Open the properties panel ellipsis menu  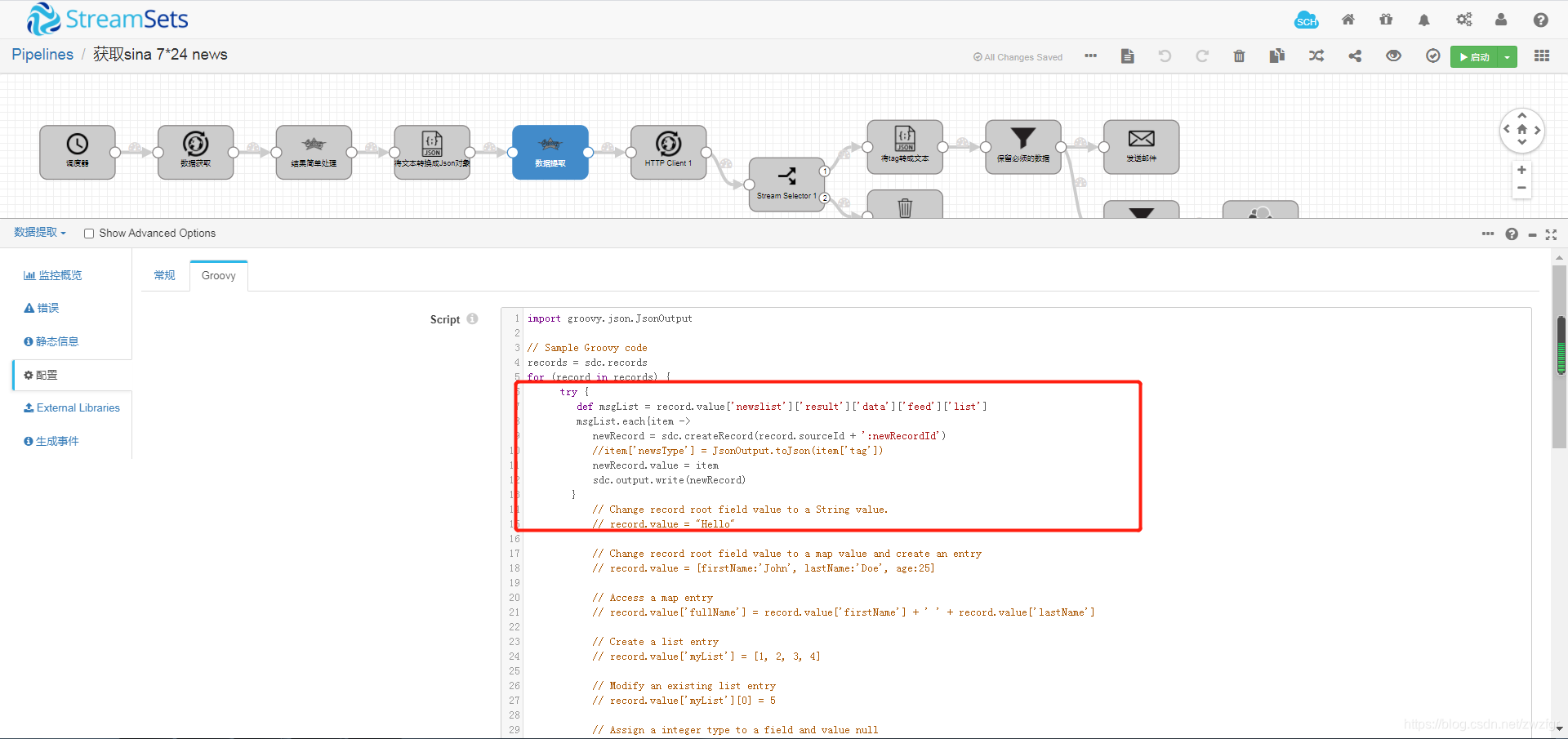(1488, 234)
